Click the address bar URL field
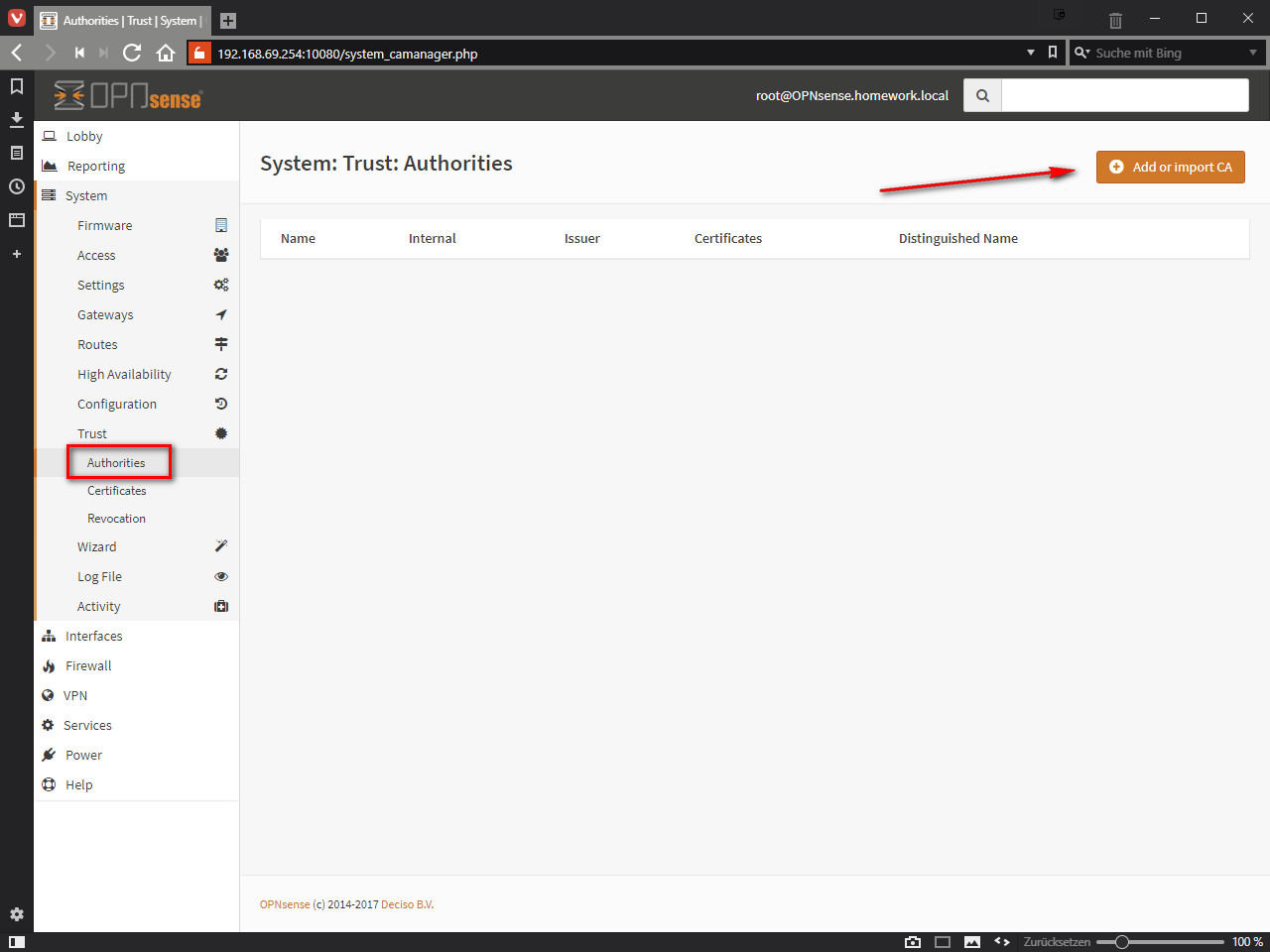1270x952 pixels. 615,54
